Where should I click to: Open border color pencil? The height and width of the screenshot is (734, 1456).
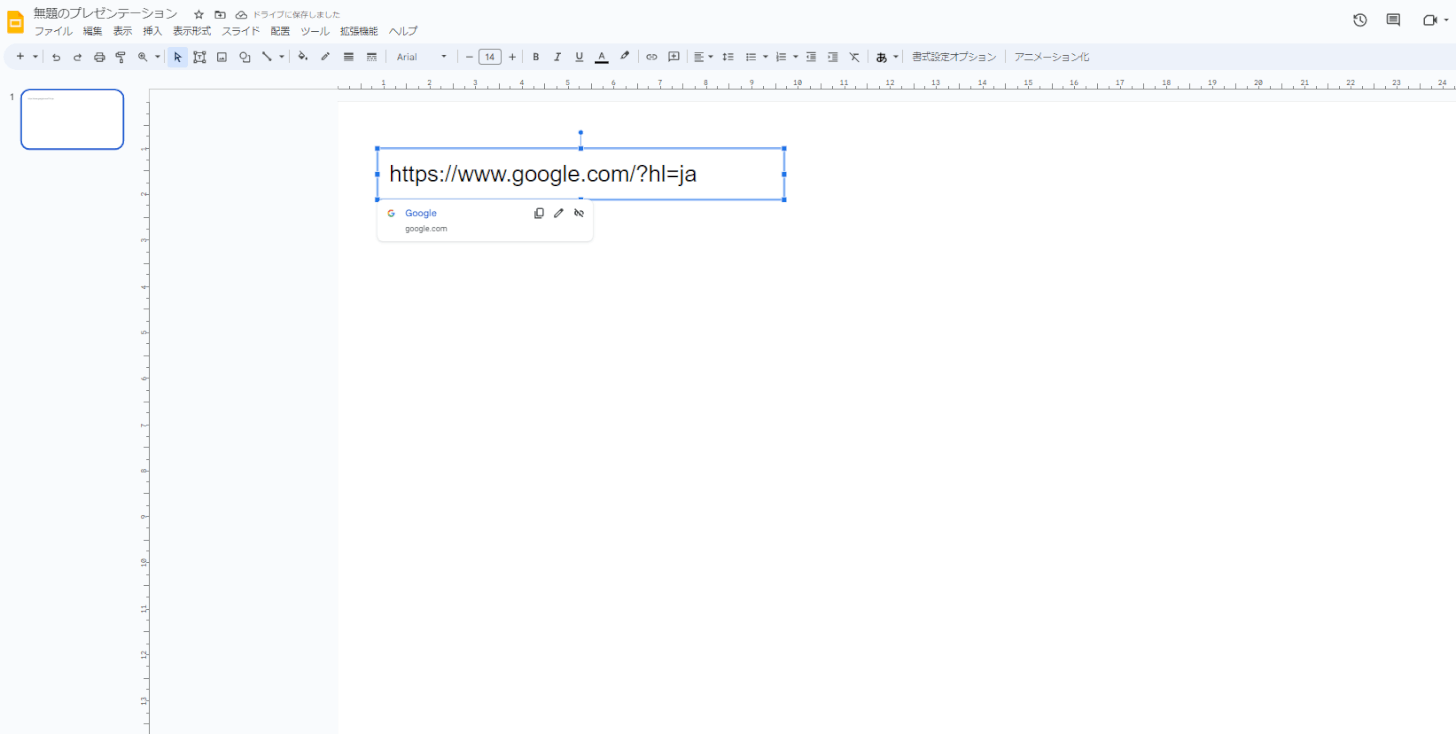325,57
